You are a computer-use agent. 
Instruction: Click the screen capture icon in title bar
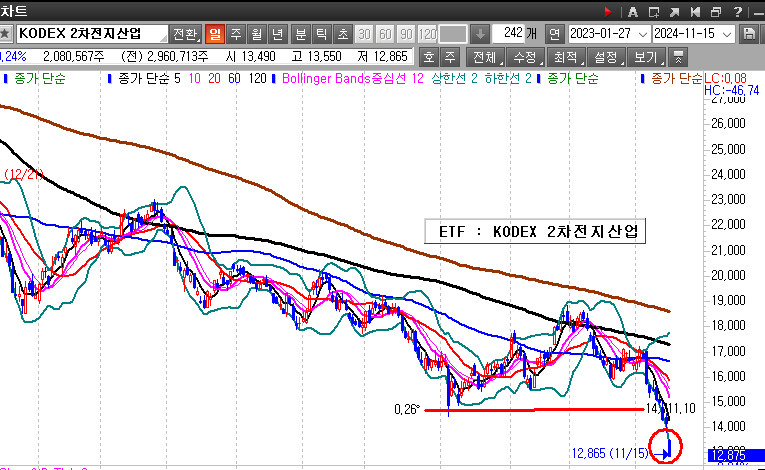click(654, 12)
